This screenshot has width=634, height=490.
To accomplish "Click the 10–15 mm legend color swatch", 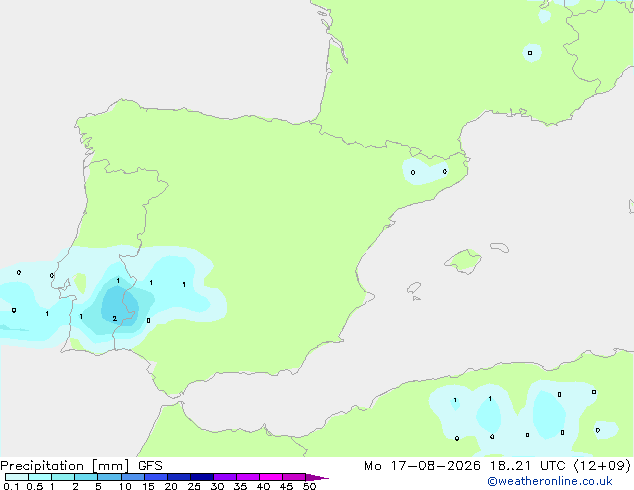I will pos(133,477).
